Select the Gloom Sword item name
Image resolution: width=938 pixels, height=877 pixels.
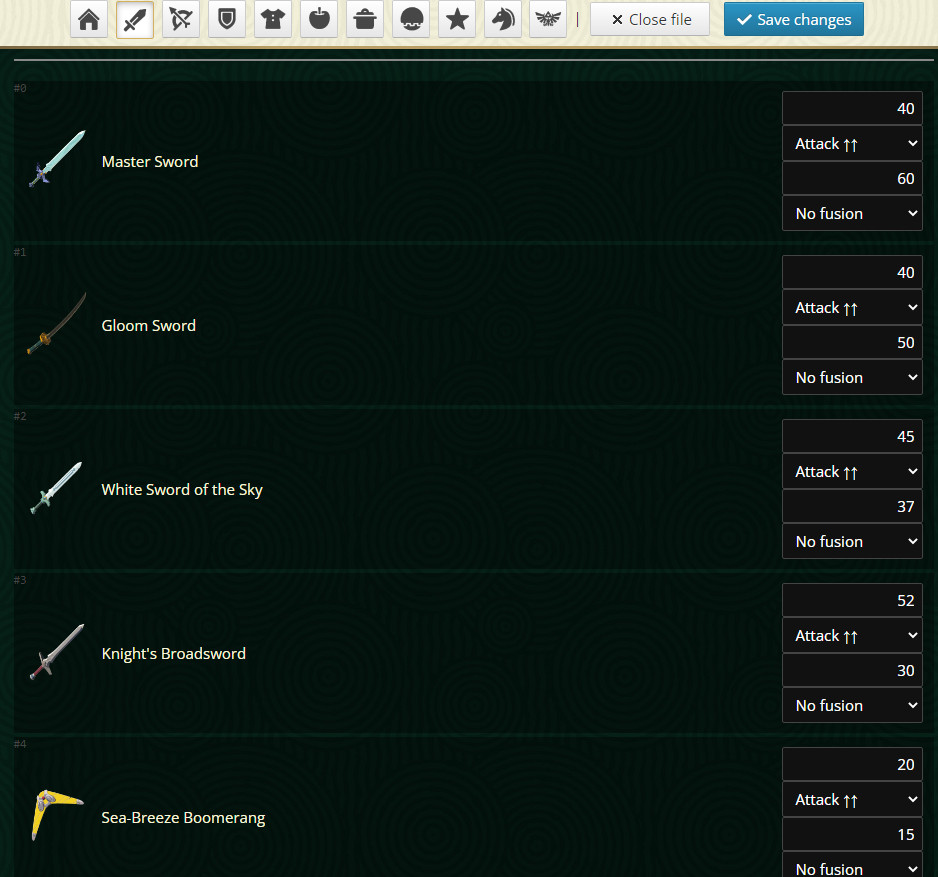(x=149, y=326)
